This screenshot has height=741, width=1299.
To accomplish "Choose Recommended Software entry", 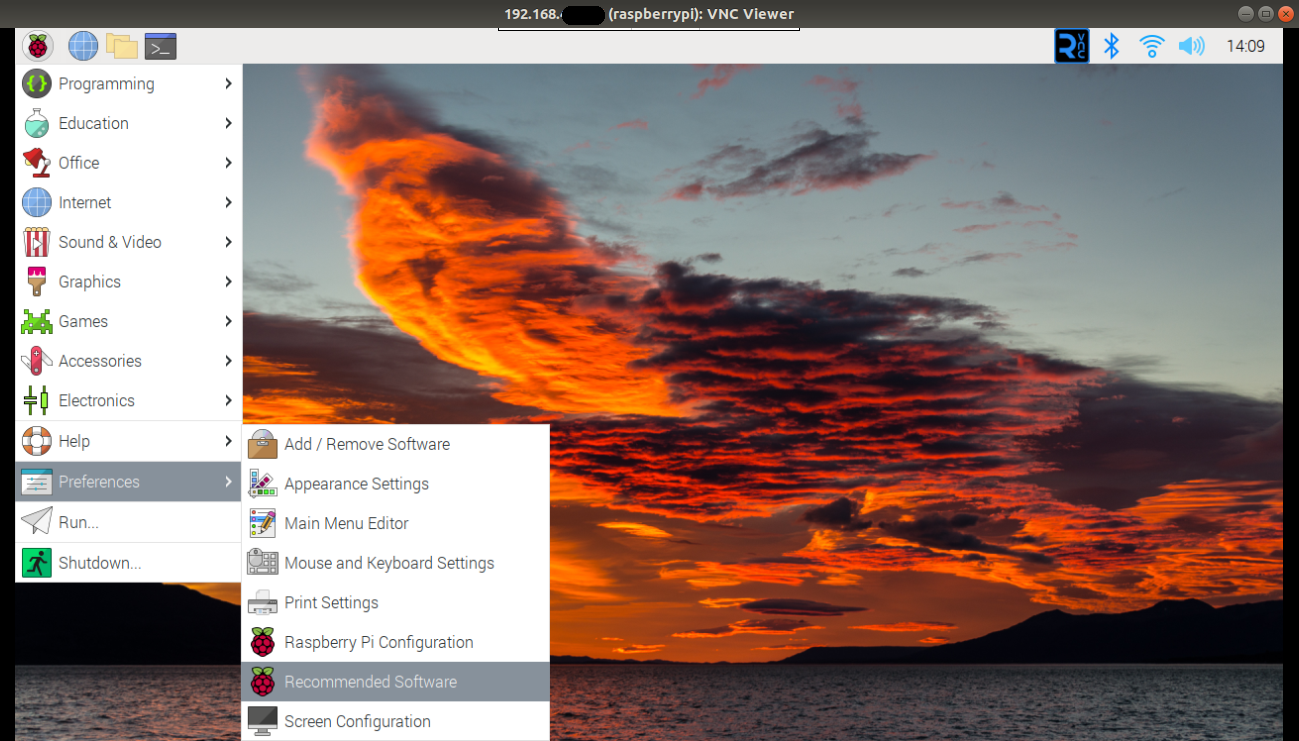I will coord(395,682).
